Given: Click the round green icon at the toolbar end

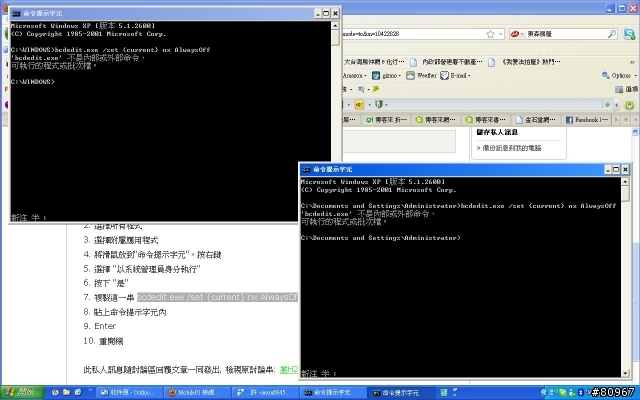Looking at the screenshot, I should pos(630,105).
